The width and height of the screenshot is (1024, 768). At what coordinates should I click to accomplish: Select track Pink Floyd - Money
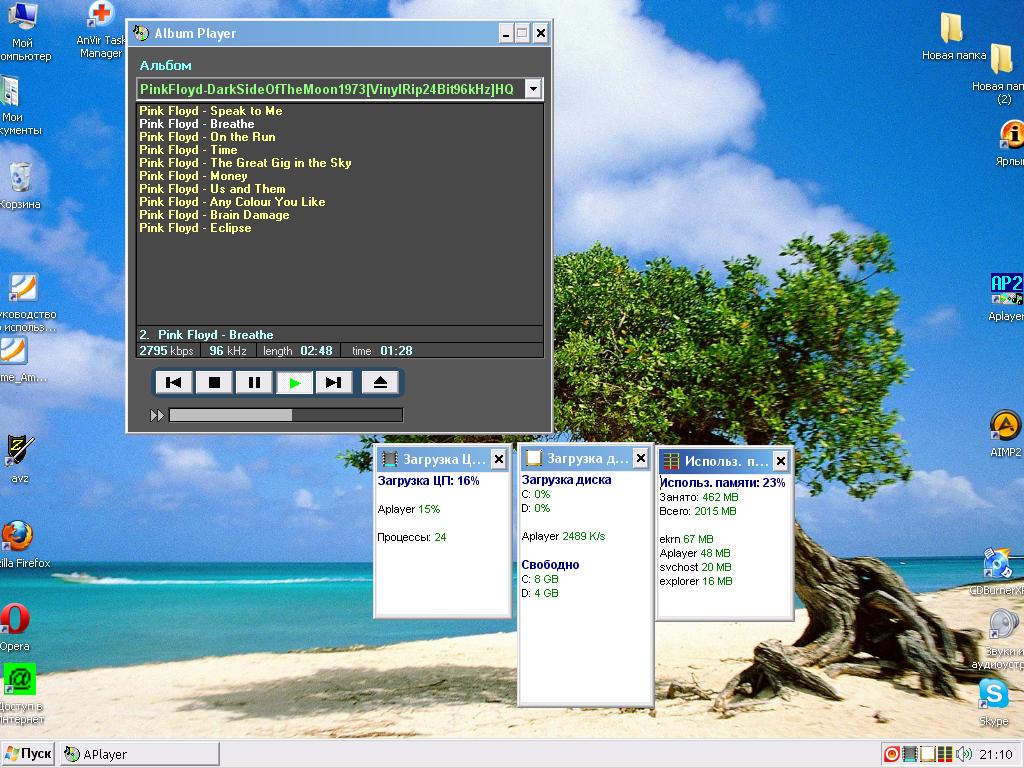click(x=193, y=176)
